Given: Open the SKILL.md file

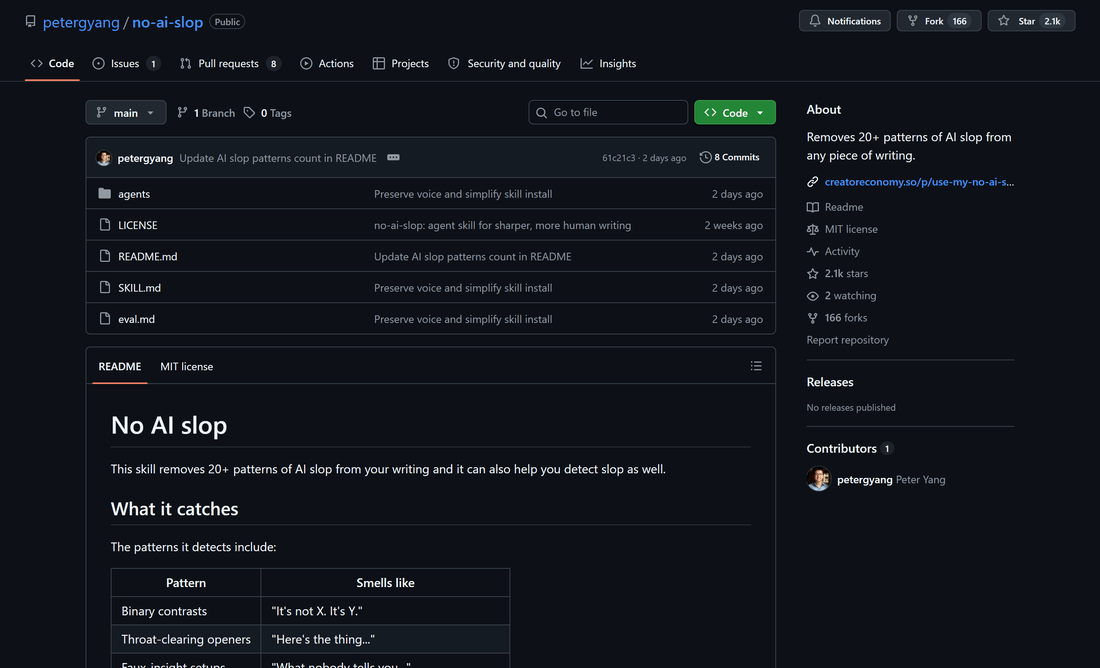Looking at the screenshot, I should click(140, 288).
